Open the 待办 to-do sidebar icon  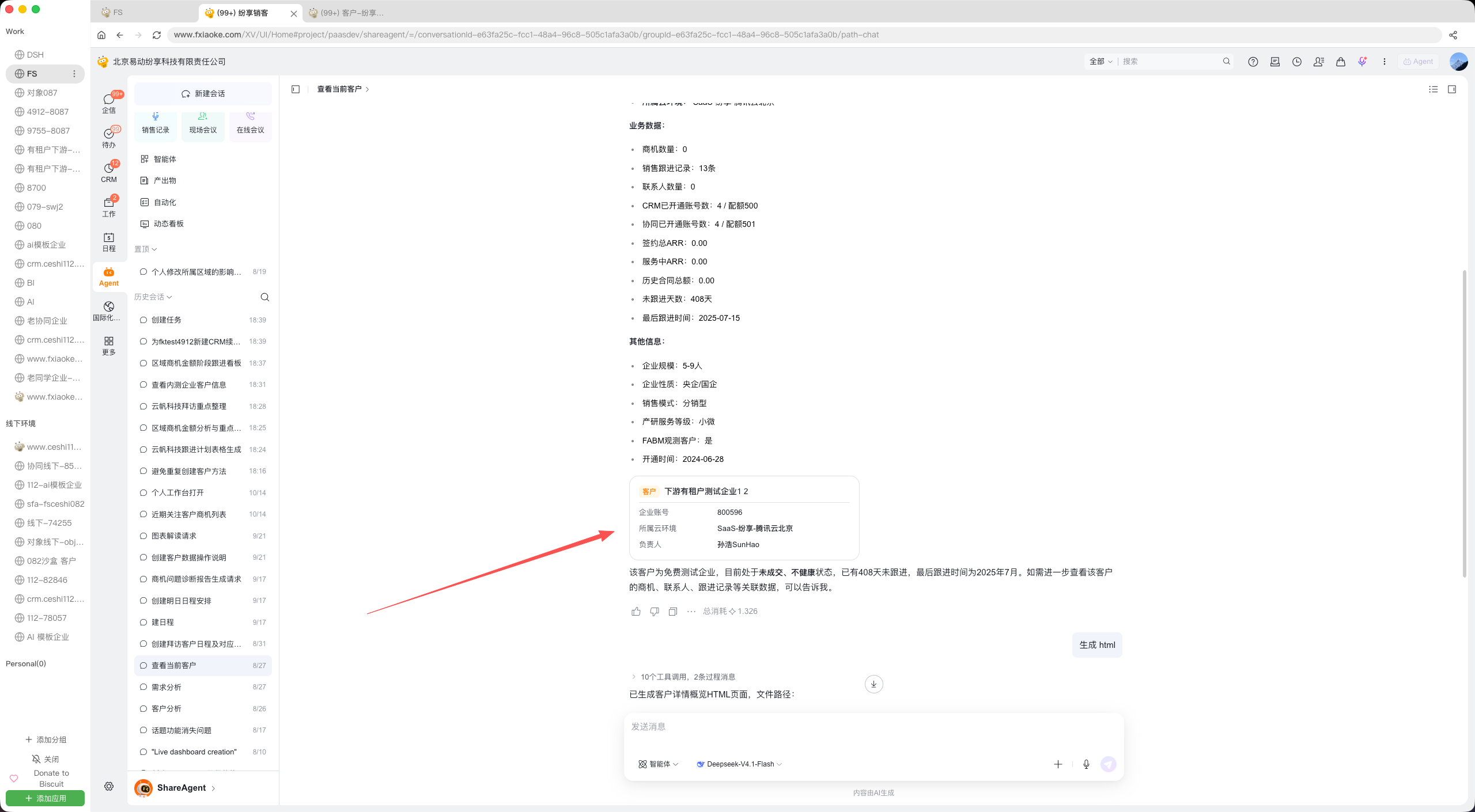click(x=109, y=137)
